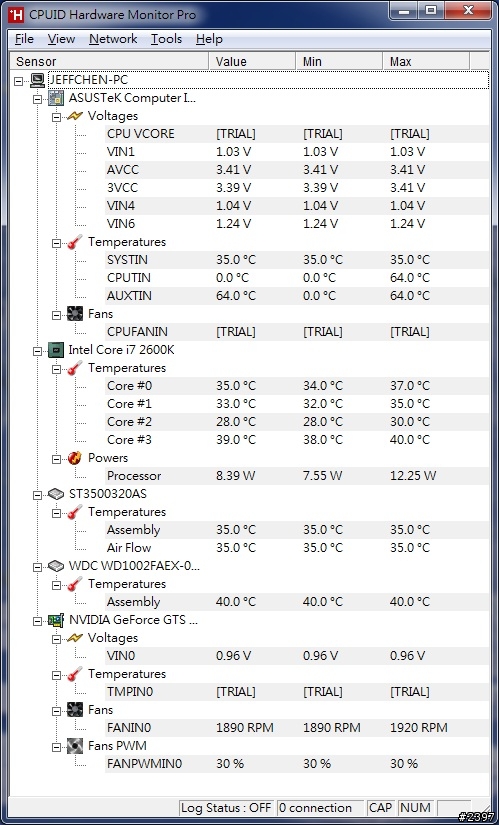Collapse the JEFFCHEN-PC root node
Image resolution: width=499 pixels, height=825 pixels.
[x=19, y=81]
